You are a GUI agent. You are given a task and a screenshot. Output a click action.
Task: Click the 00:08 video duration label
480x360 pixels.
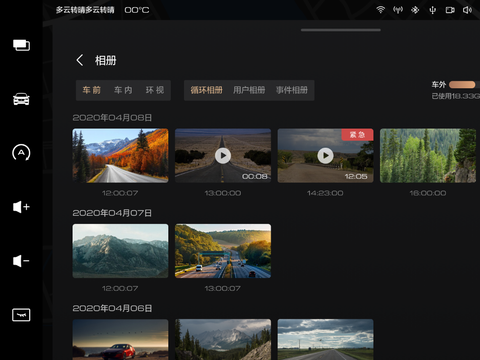point(255,176)
